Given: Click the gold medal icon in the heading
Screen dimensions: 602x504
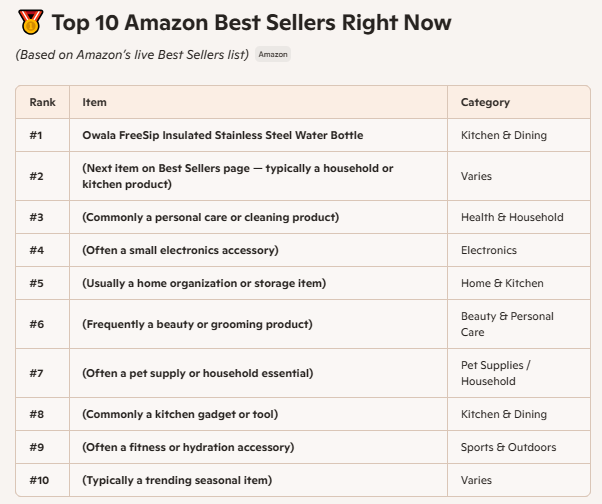Looking at the screenshot, I should tap(30, 22).
